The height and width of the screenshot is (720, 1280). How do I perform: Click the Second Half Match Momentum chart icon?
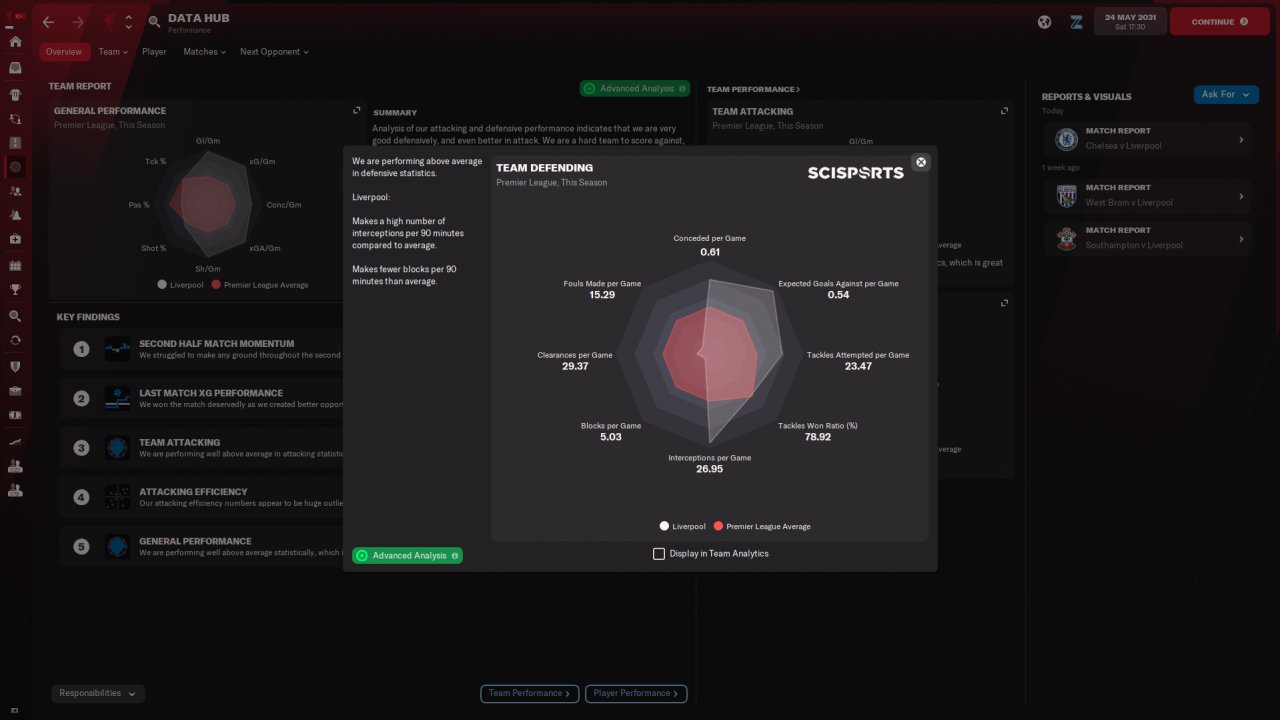(x=117, y=349)
